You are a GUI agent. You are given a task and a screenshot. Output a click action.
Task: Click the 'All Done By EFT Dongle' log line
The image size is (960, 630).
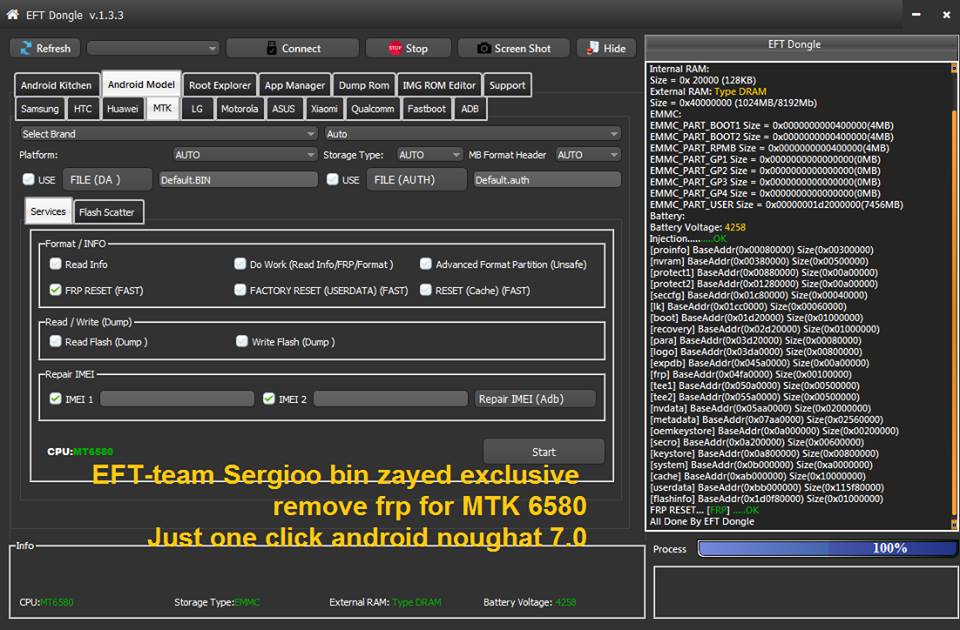pyautogui.click(x=702, y=521)
